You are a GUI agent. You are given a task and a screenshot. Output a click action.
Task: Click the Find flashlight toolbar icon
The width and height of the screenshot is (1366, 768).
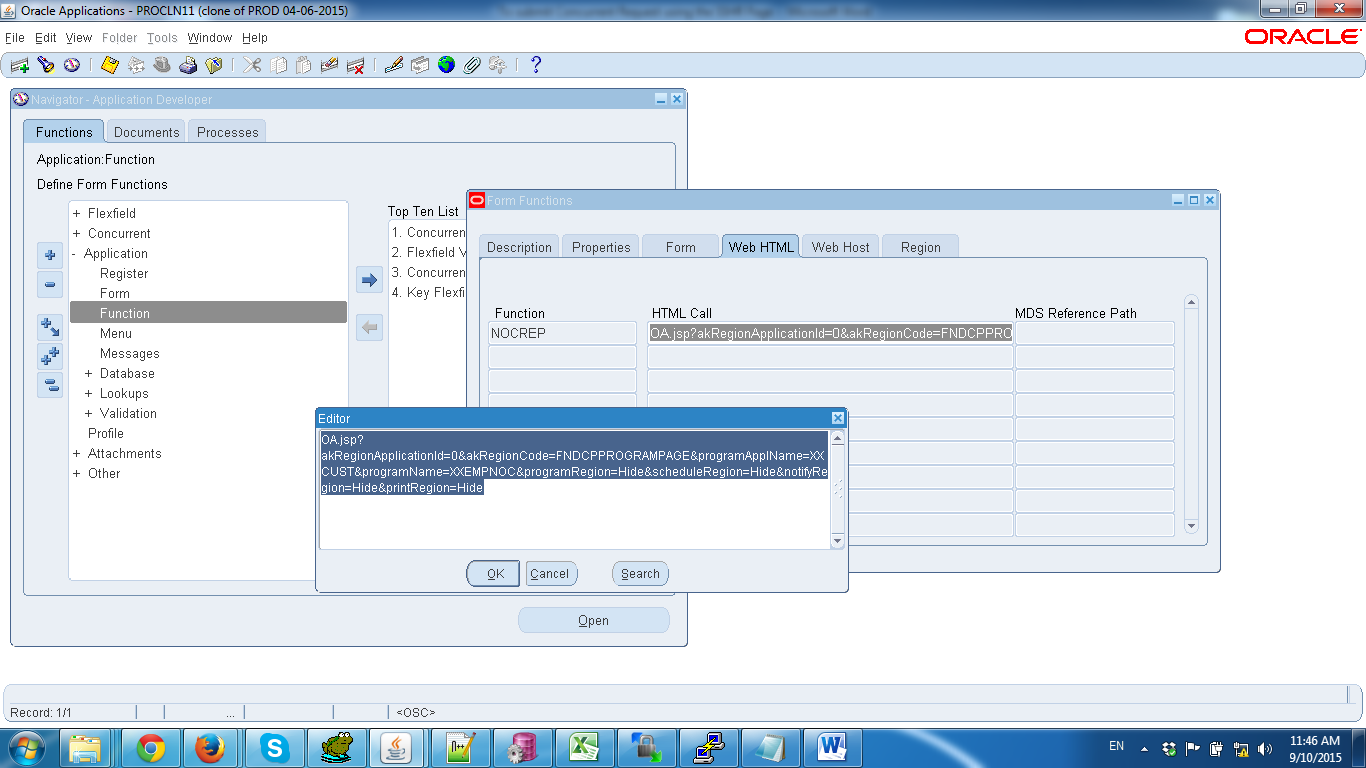pos(45,65)
